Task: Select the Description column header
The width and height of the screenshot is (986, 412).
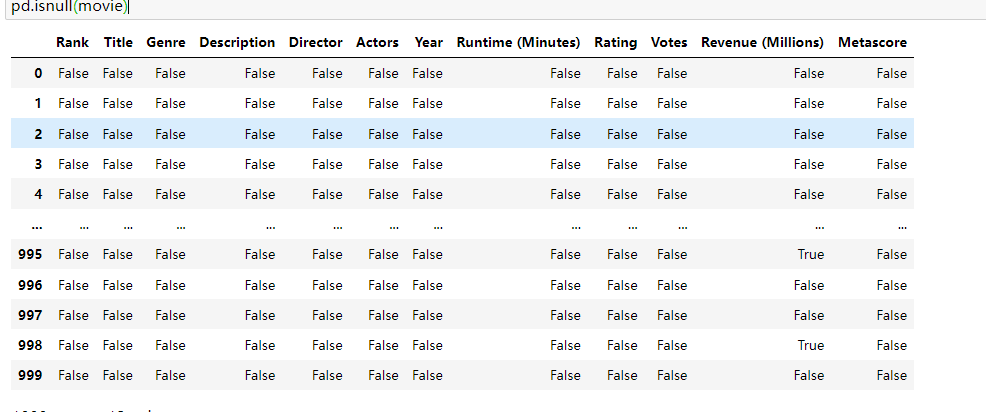Action: coord(237,43)
